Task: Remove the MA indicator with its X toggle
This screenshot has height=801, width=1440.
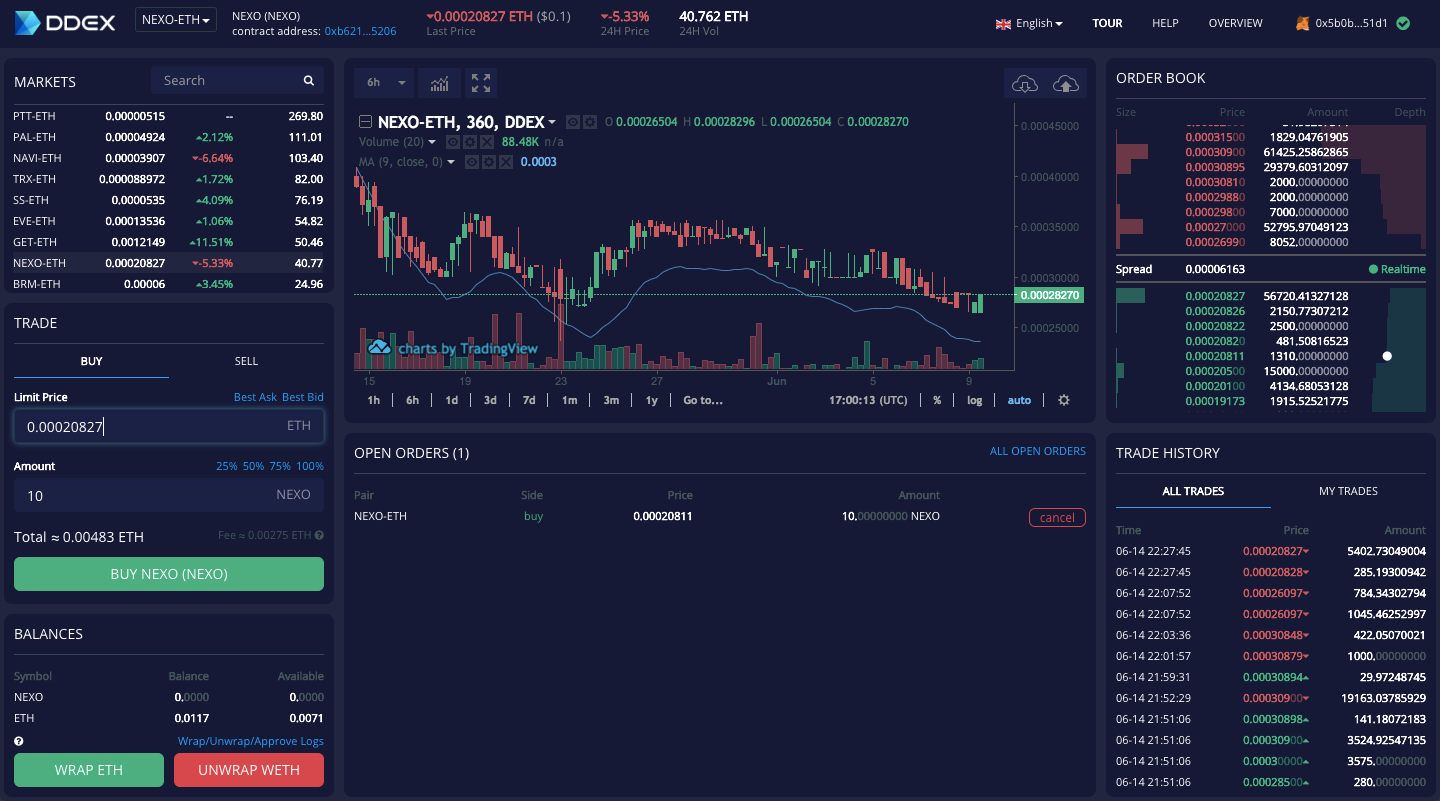Action: (506, 161)
